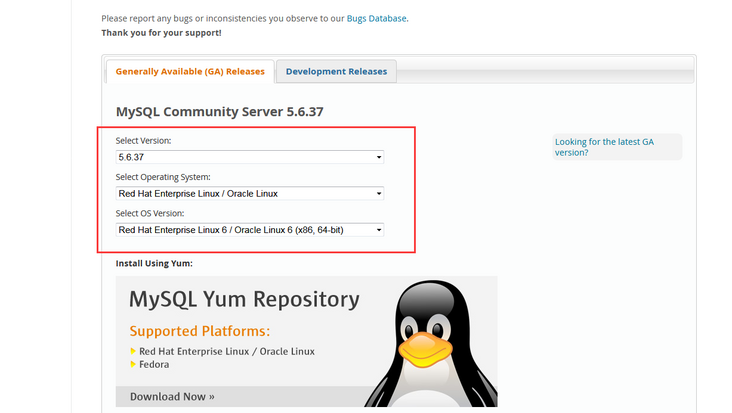This screenshot has height=413, width=732.
Task: Click the 'Select OS Version:' label
Action: tap(150, 213)
